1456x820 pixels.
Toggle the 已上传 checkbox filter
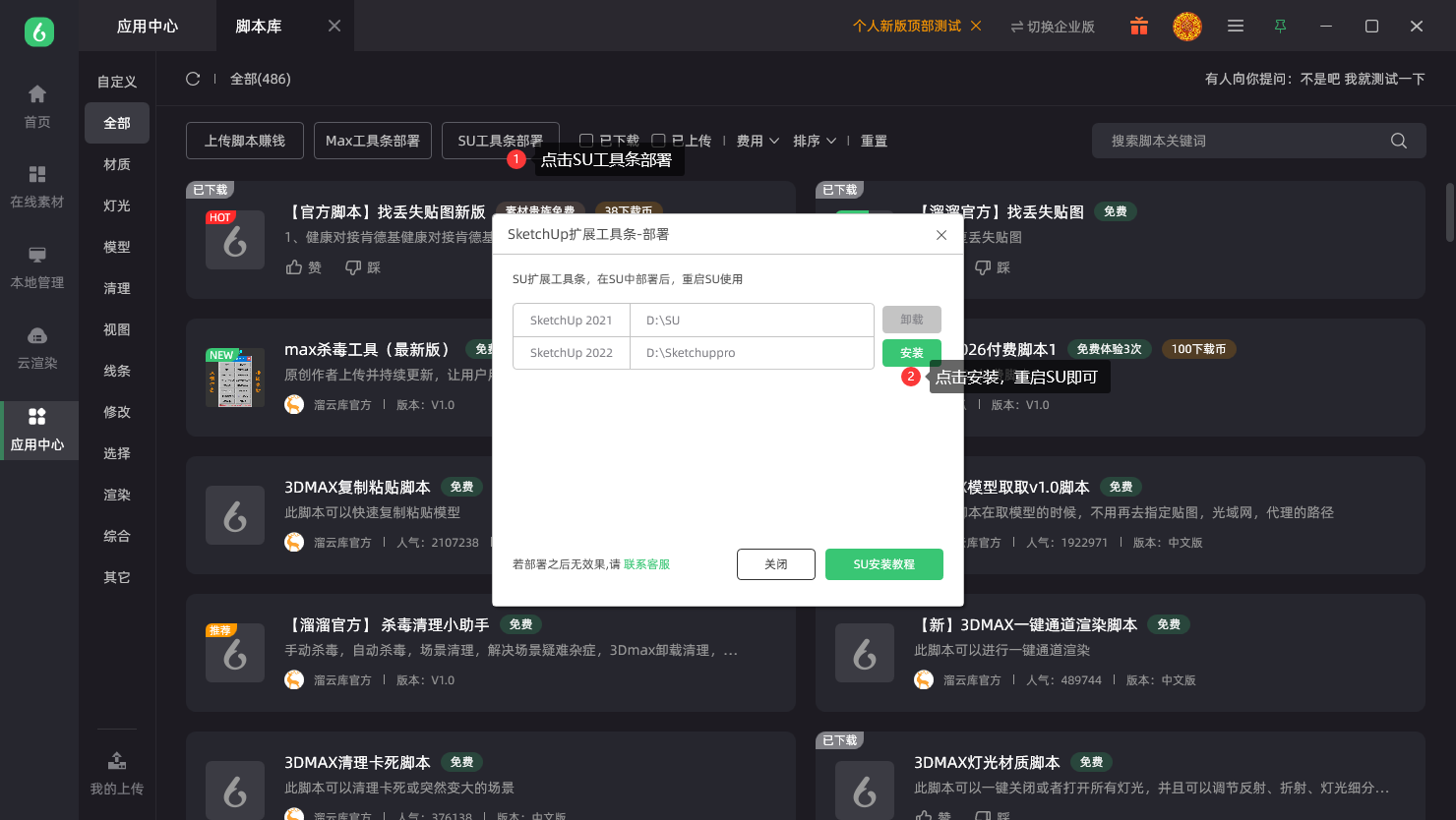click(659, 141)
